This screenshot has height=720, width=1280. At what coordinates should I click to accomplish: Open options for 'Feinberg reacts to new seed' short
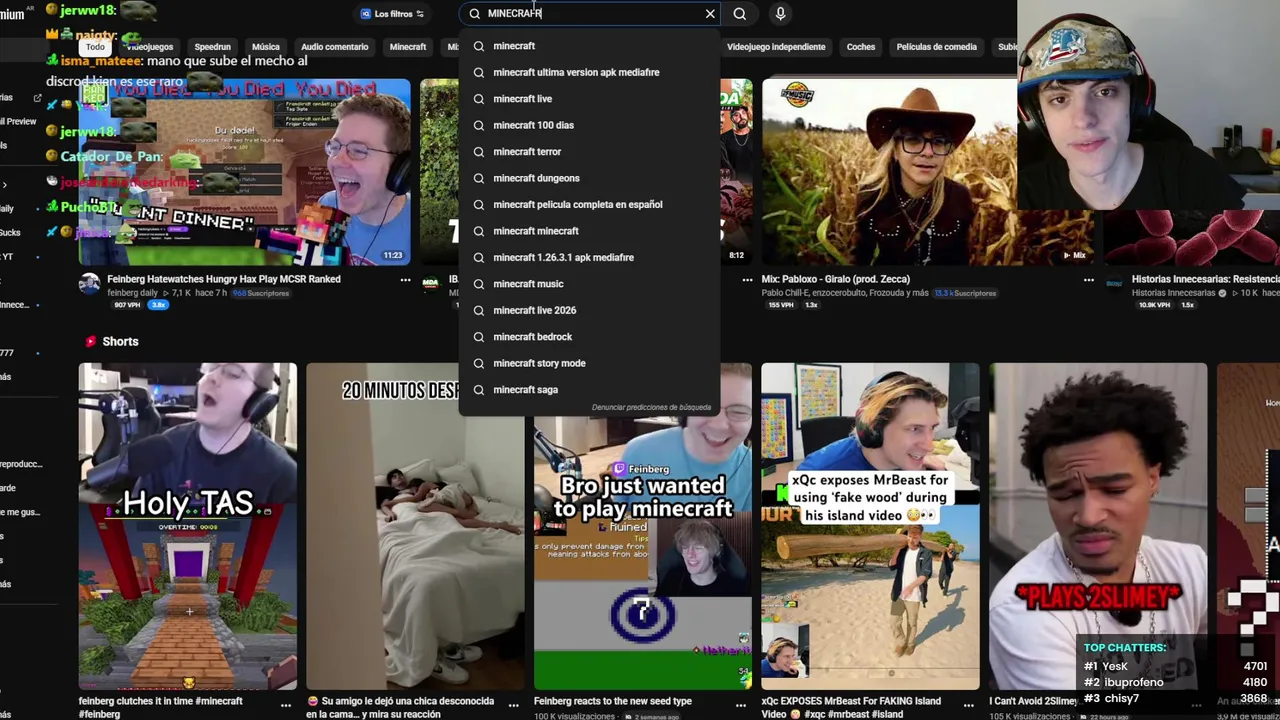(742, 705)
